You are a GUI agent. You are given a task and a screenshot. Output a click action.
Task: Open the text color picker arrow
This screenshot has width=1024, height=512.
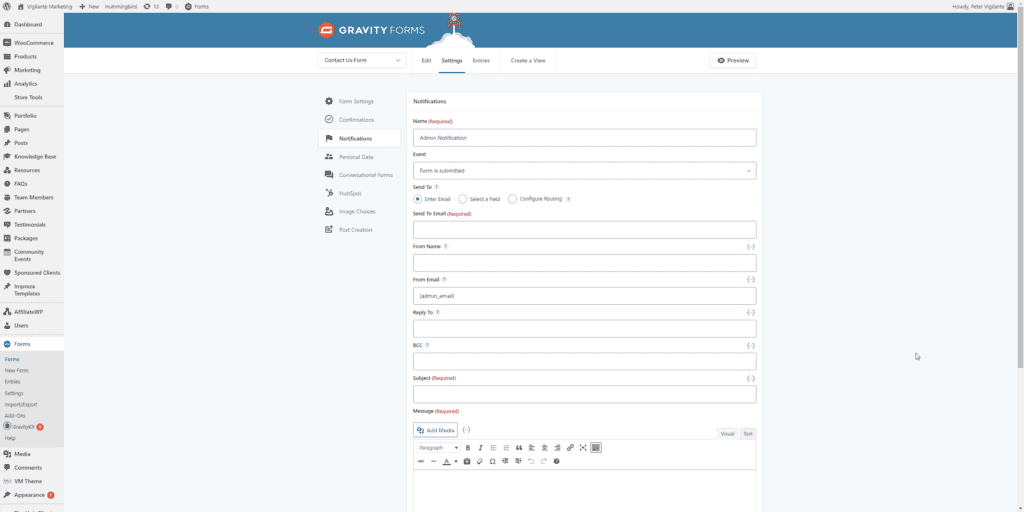[456, 461]
